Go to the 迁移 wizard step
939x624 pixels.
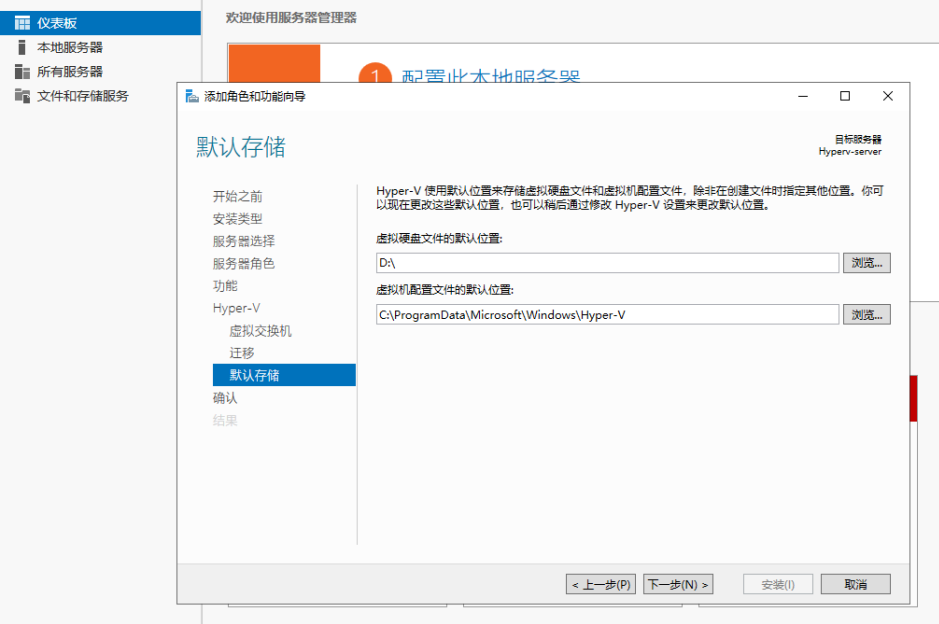242,353
